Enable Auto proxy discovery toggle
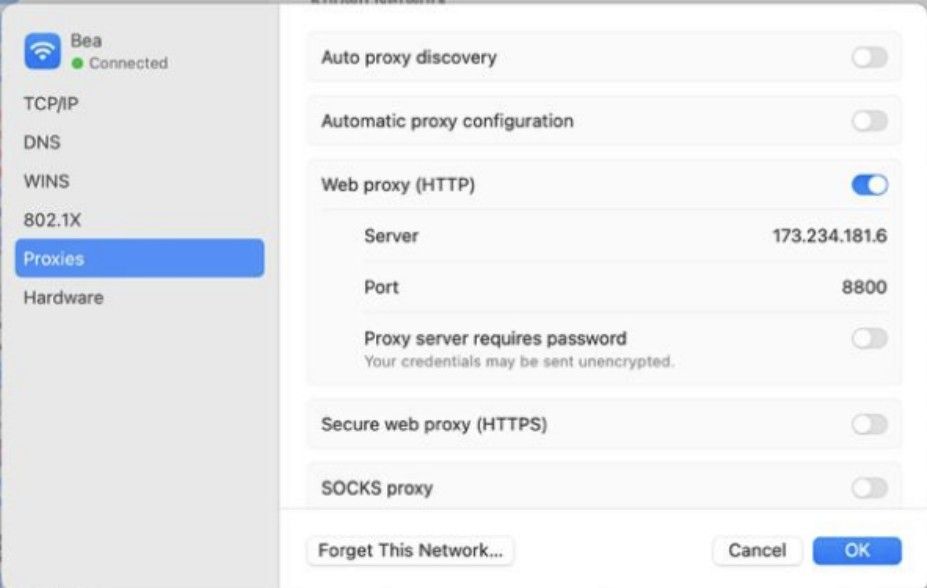Viewport: 927px width, 588px height. [x=869, y=57]
